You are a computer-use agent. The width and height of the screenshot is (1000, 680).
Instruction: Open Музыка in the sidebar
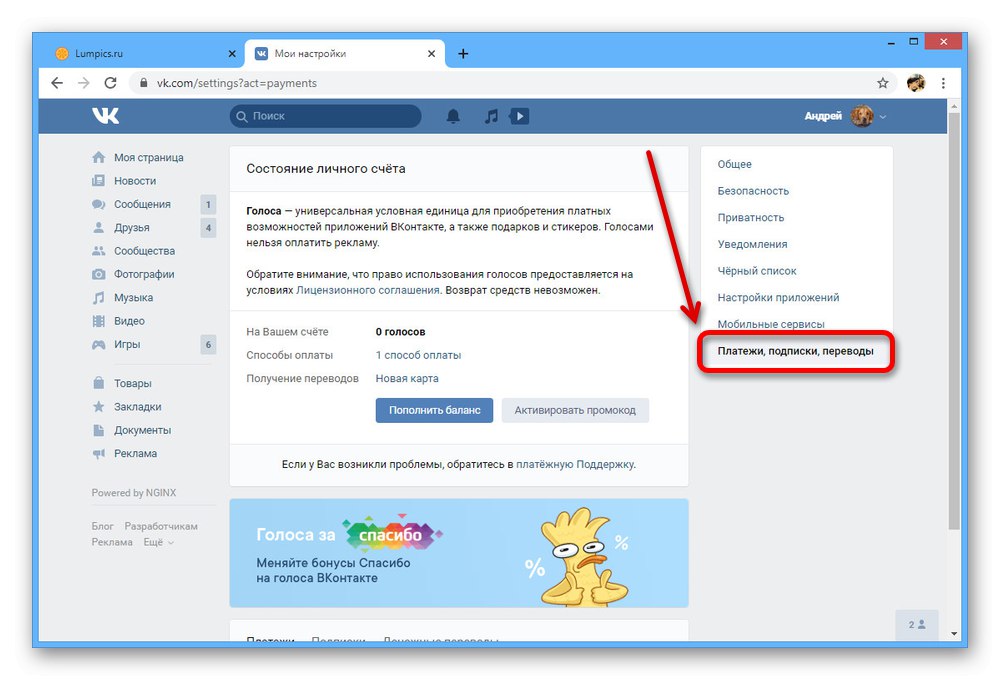pyautogui.click(x=133, y=298)
